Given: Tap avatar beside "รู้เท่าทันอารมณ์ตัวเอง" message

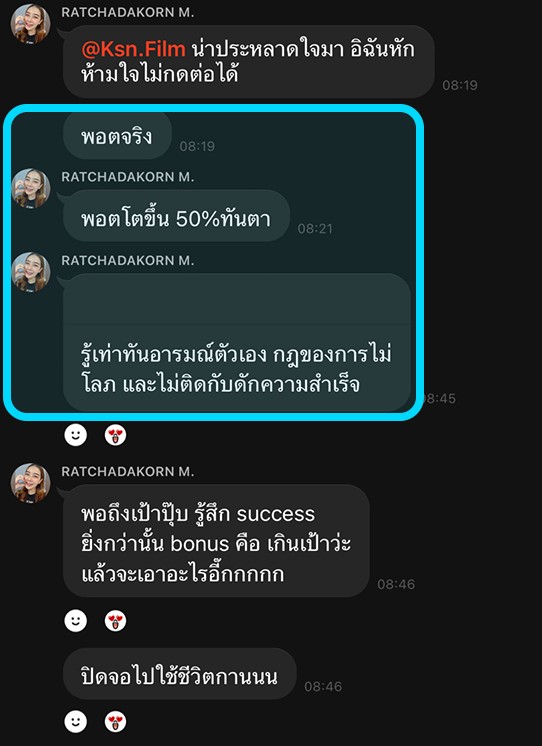Looking at the screenshot, I should pyautogui.click(x=31, y=272).
